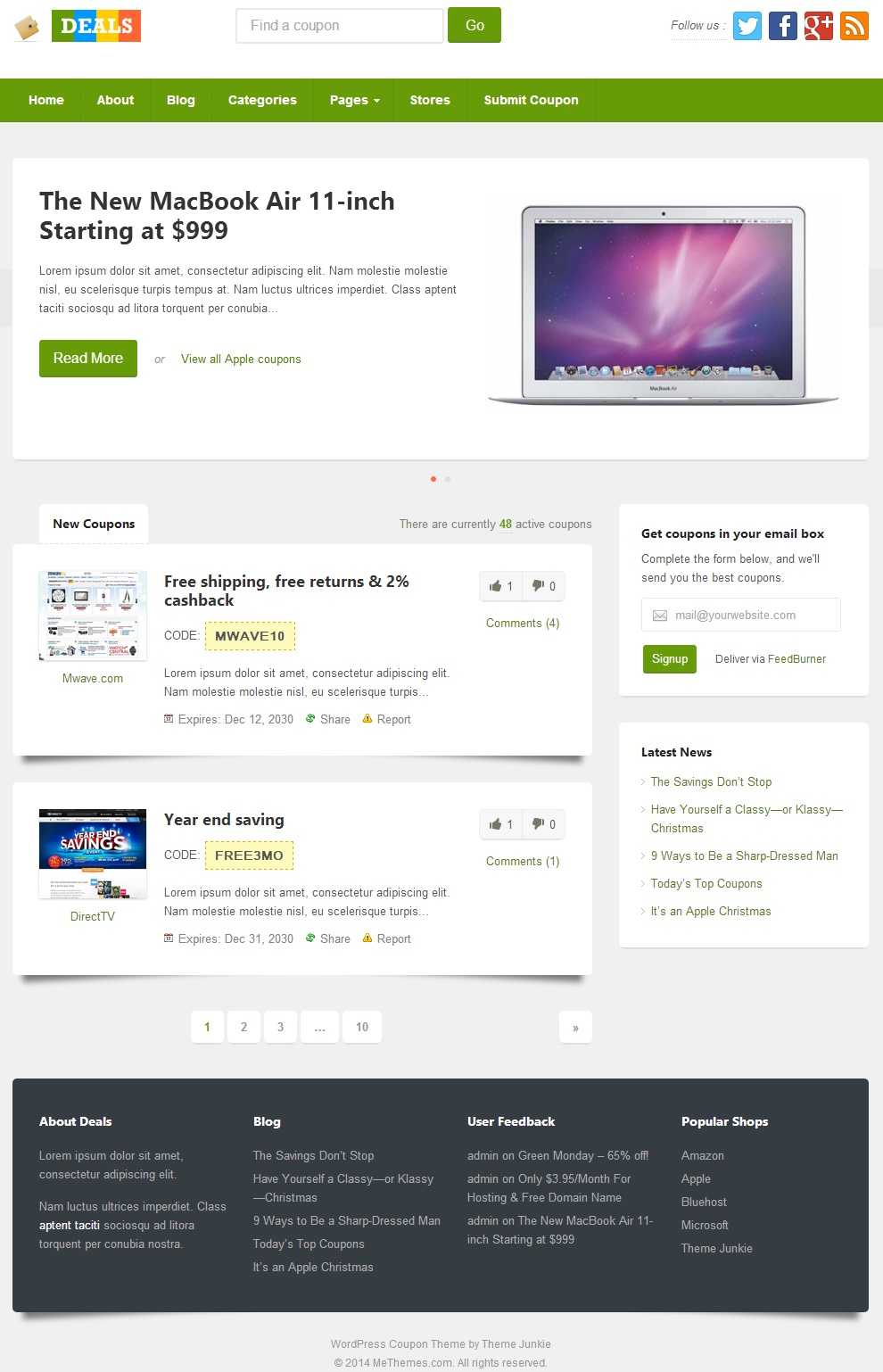Open the Categories menu item

(x=262, y=100)
